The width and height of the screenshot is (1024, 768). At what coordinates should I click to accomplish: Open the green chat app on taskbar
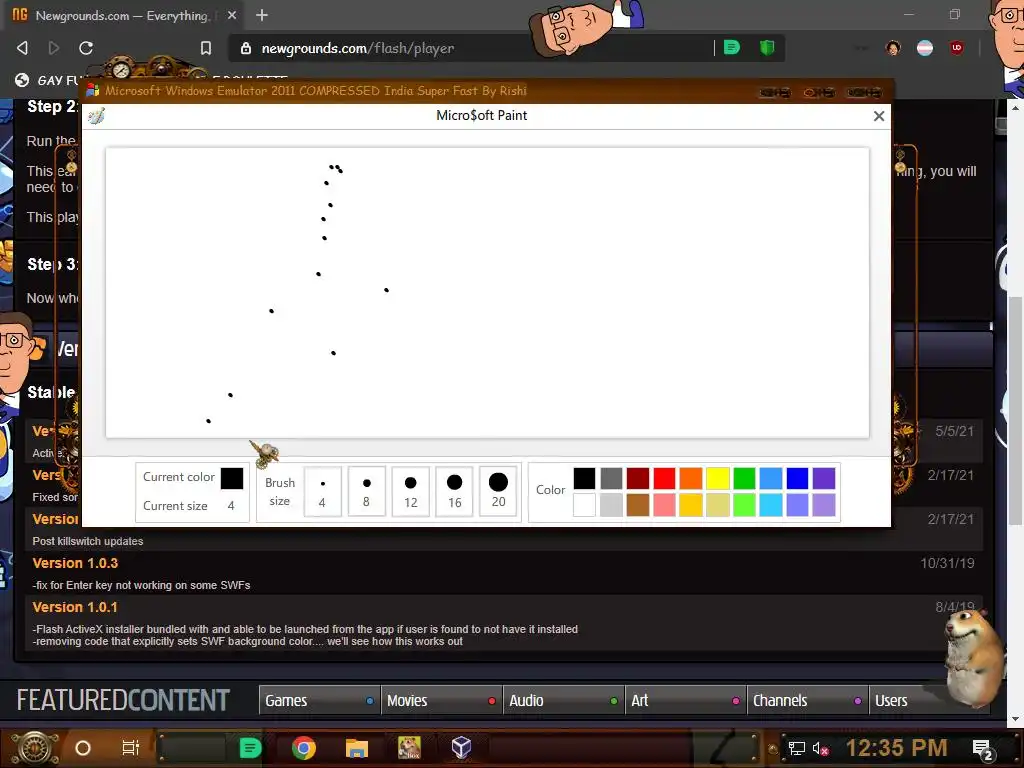[250, 748]
